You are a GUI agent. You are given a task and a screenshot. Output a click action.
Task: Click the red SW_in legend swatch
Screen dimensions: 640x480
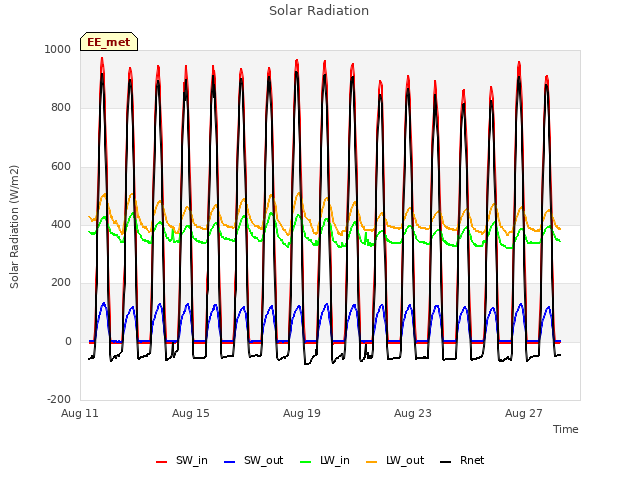point(162,462)
